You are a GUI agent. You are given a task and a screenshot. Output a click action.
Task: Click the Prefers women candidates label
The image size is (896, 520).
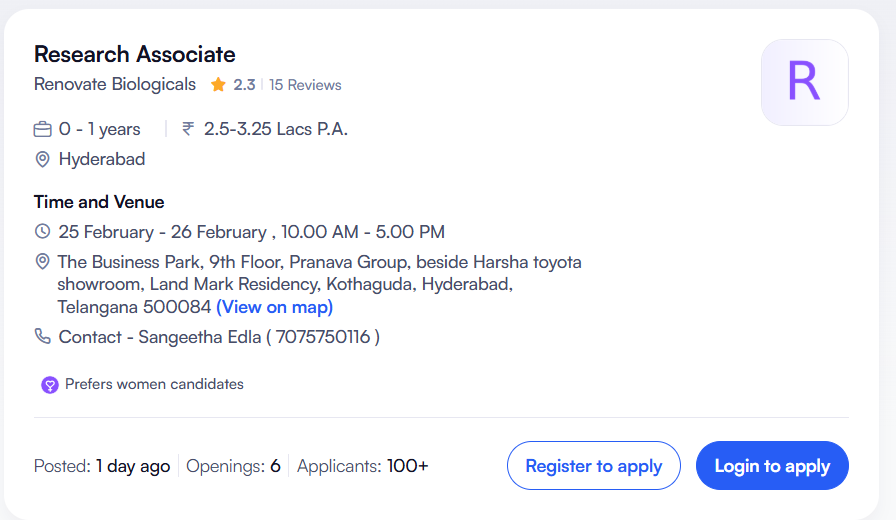[x=154, y=384]
